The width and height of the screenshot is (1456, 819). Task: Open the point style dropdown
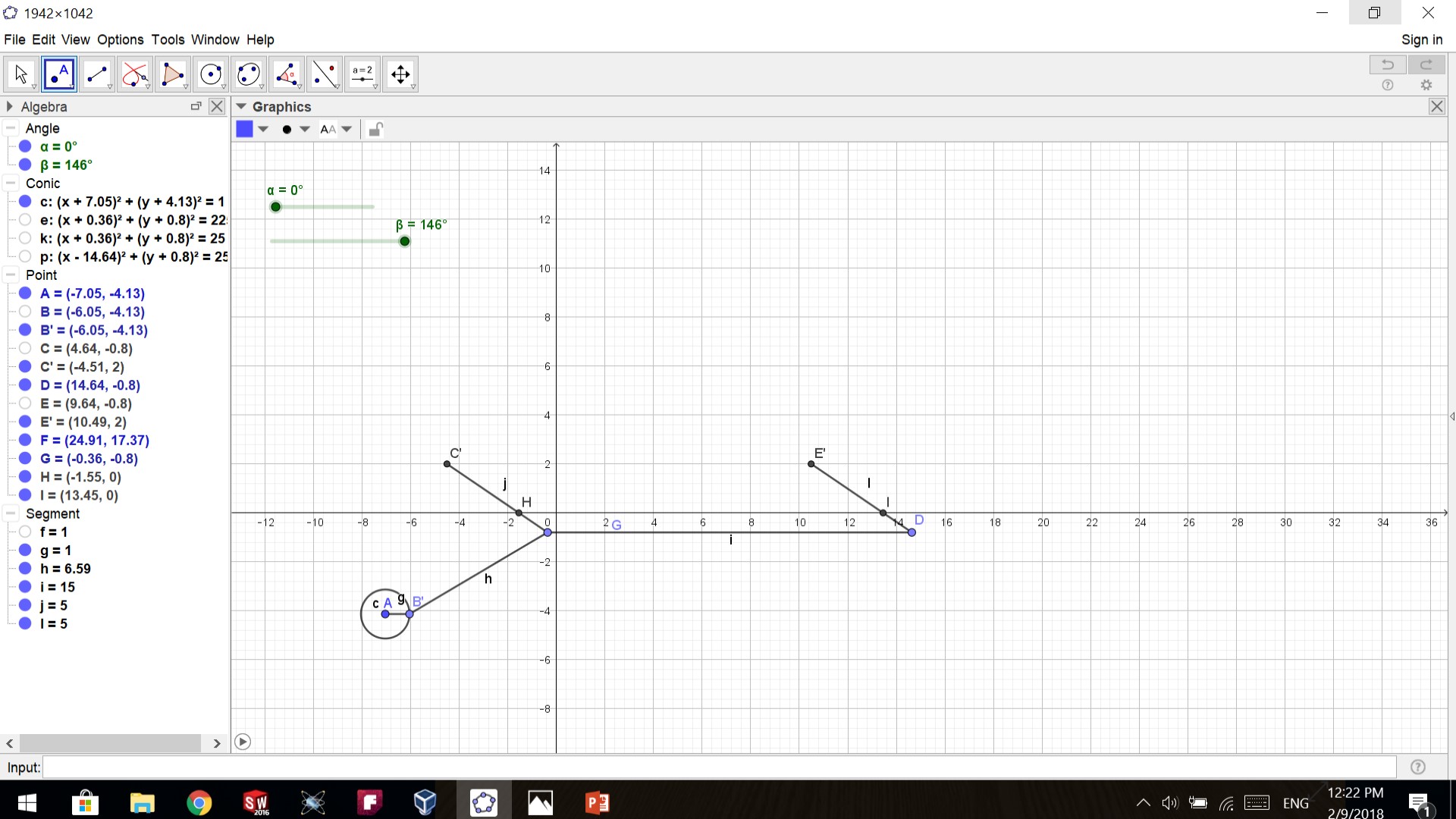[x=304, y=129]
